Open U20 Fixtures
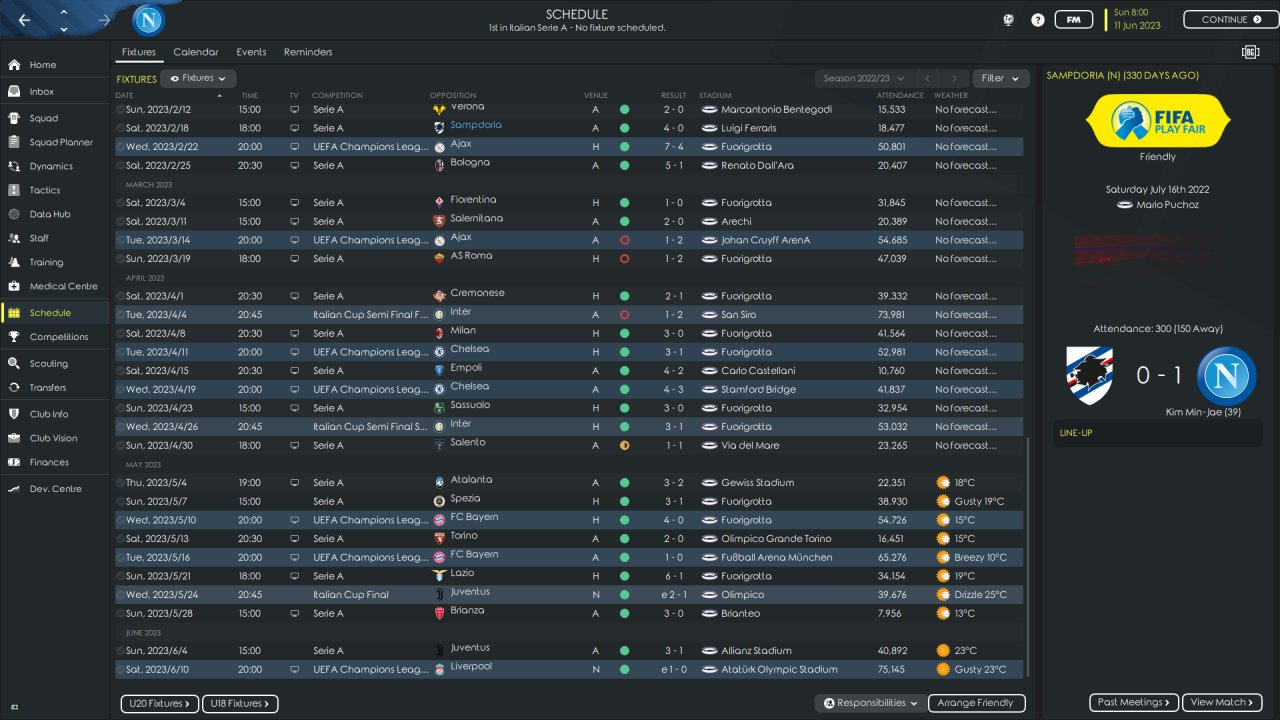 pyautogui.click(x=160, y=703)
